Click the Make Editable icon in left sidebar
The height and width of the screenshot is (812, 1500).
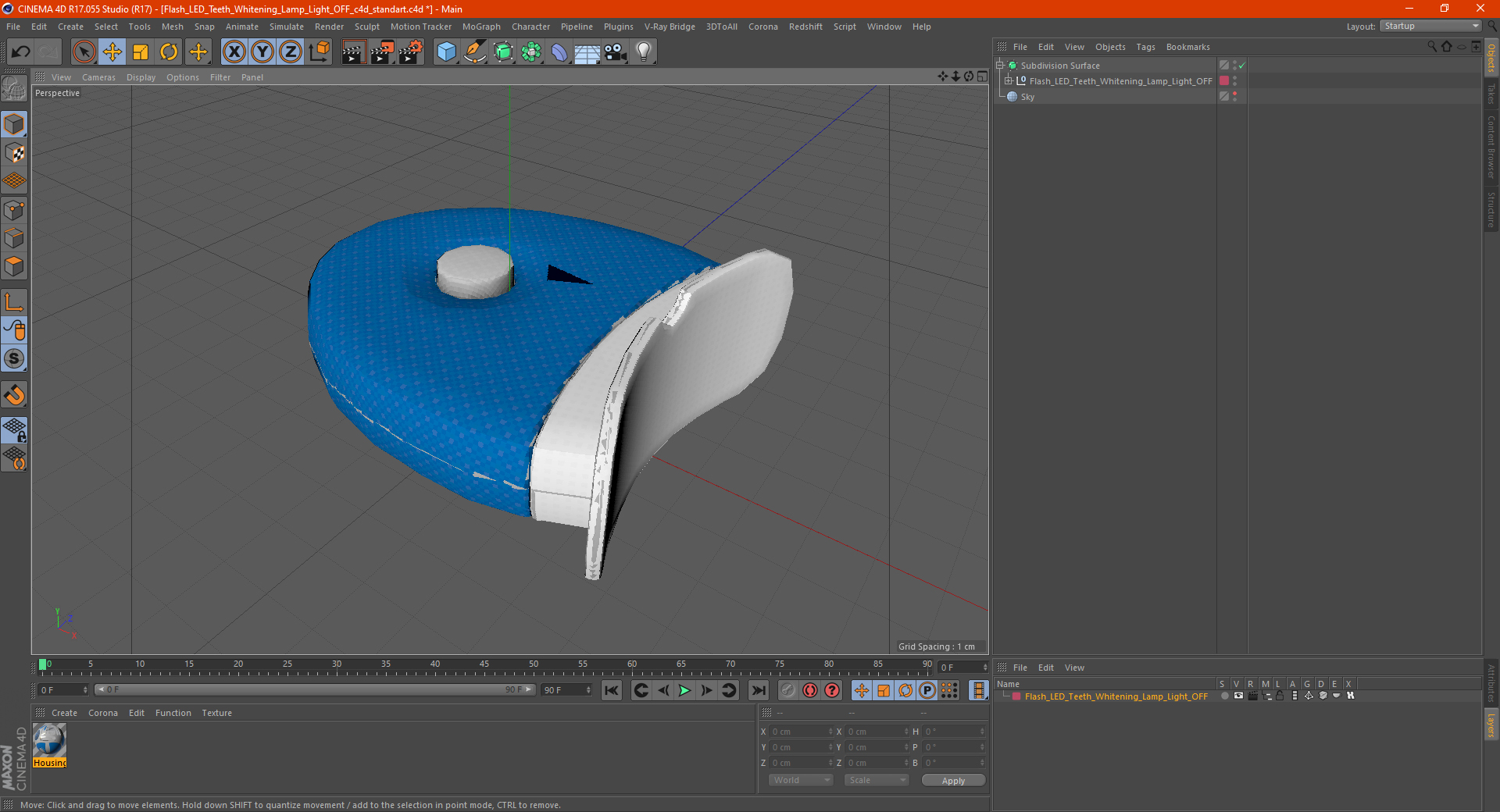14,88
